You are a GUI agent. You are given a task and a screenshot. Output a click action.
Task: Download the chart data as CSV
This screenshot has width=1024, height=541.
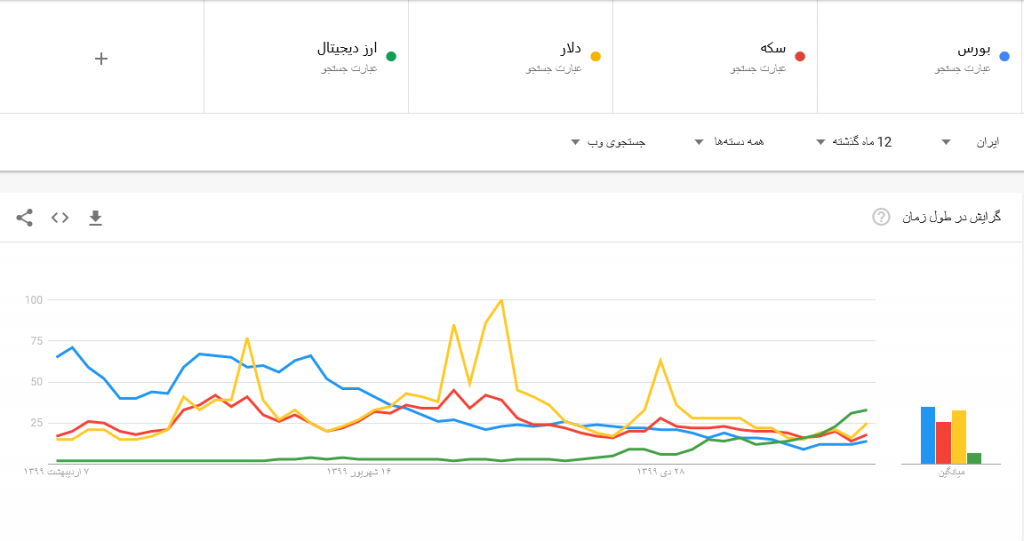[x=96, y=217]
